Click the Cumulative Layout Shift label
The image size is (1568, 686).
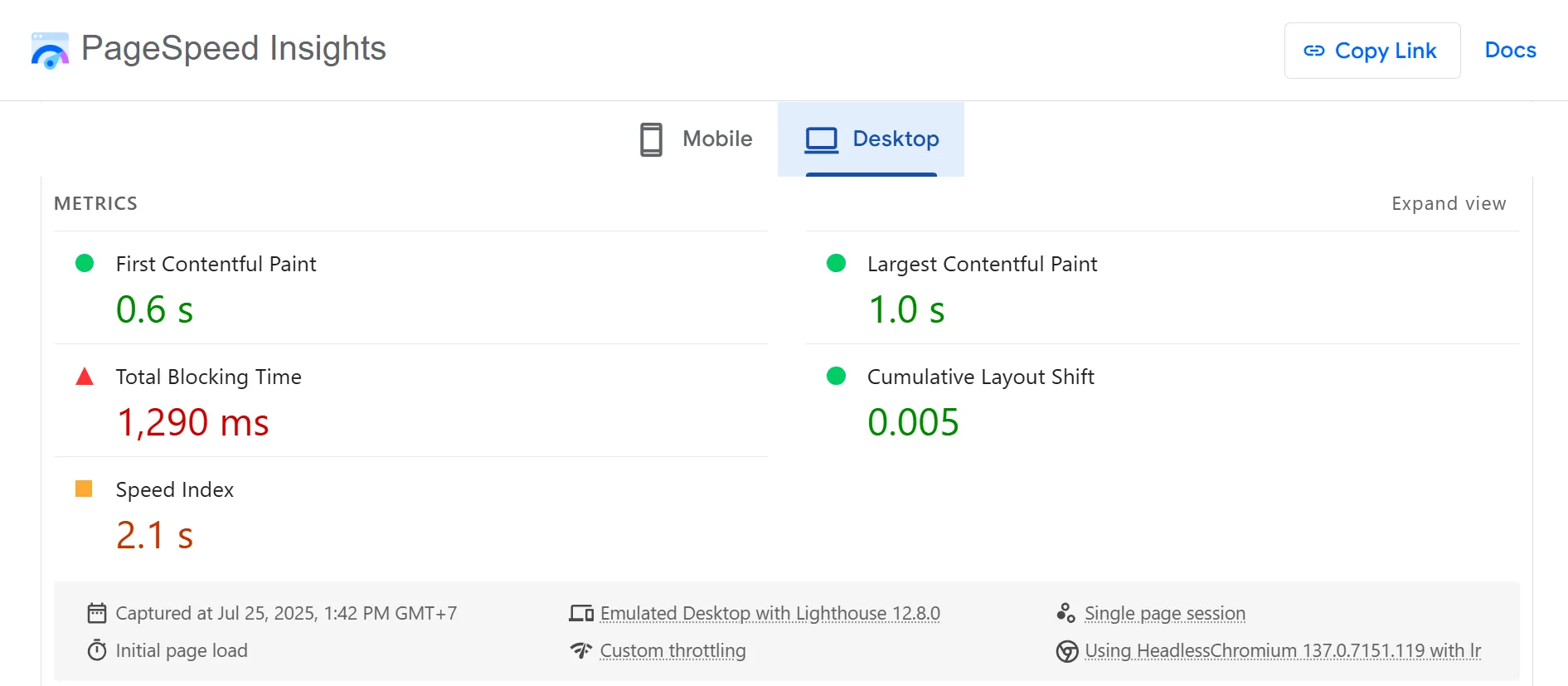[x=981, y=377]
